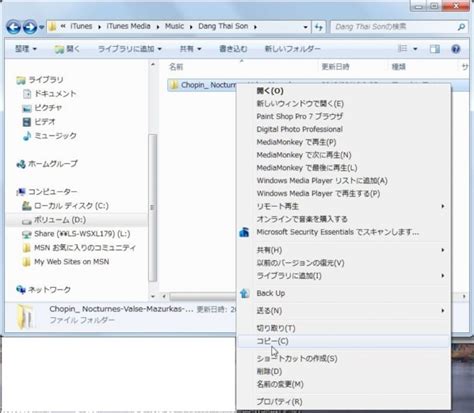474x413 pixels.
Task: Select ネットワーク in the navigation pane
Action: [x=43, y=290]
